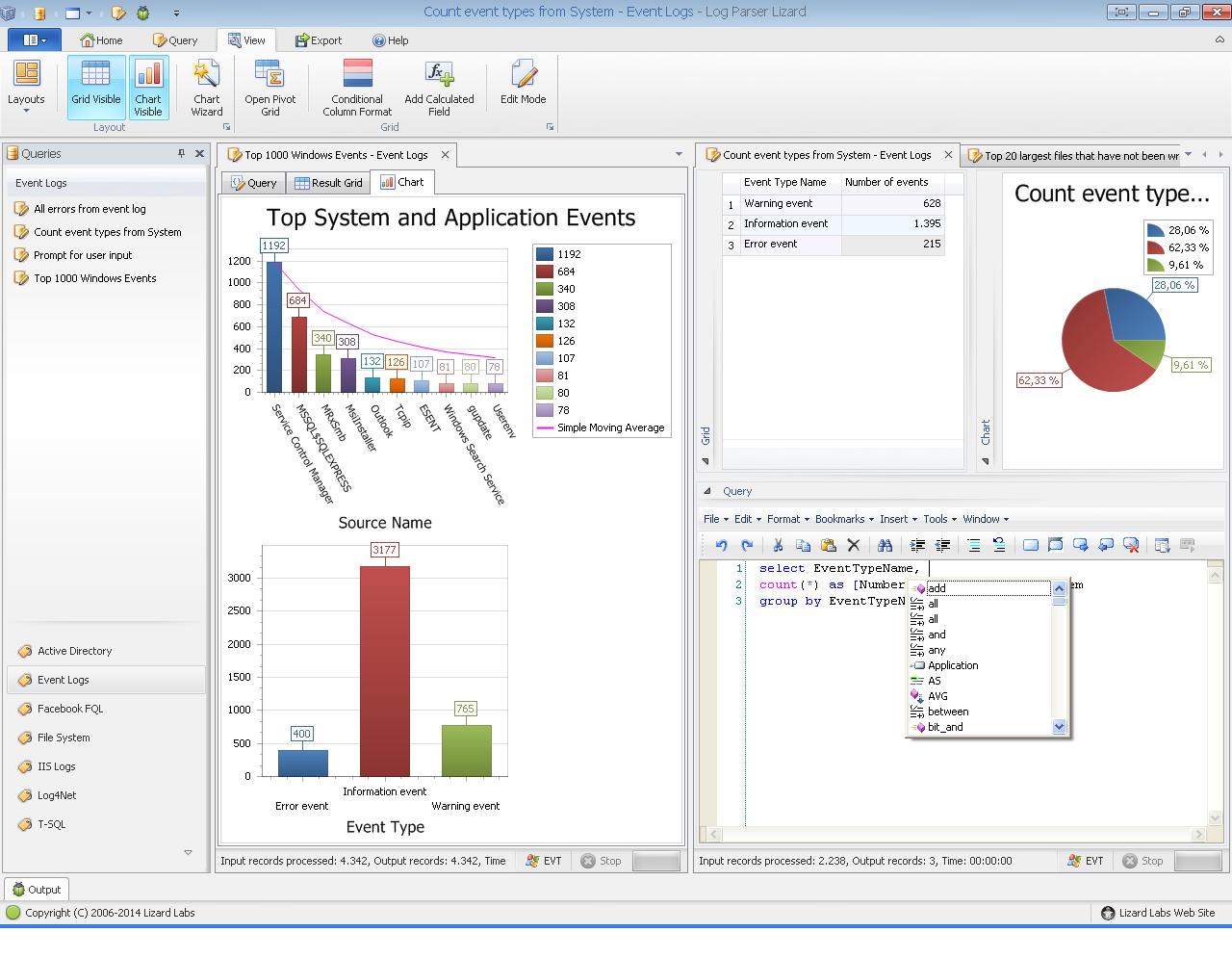Select the IIS Logs category

[56, 766]
